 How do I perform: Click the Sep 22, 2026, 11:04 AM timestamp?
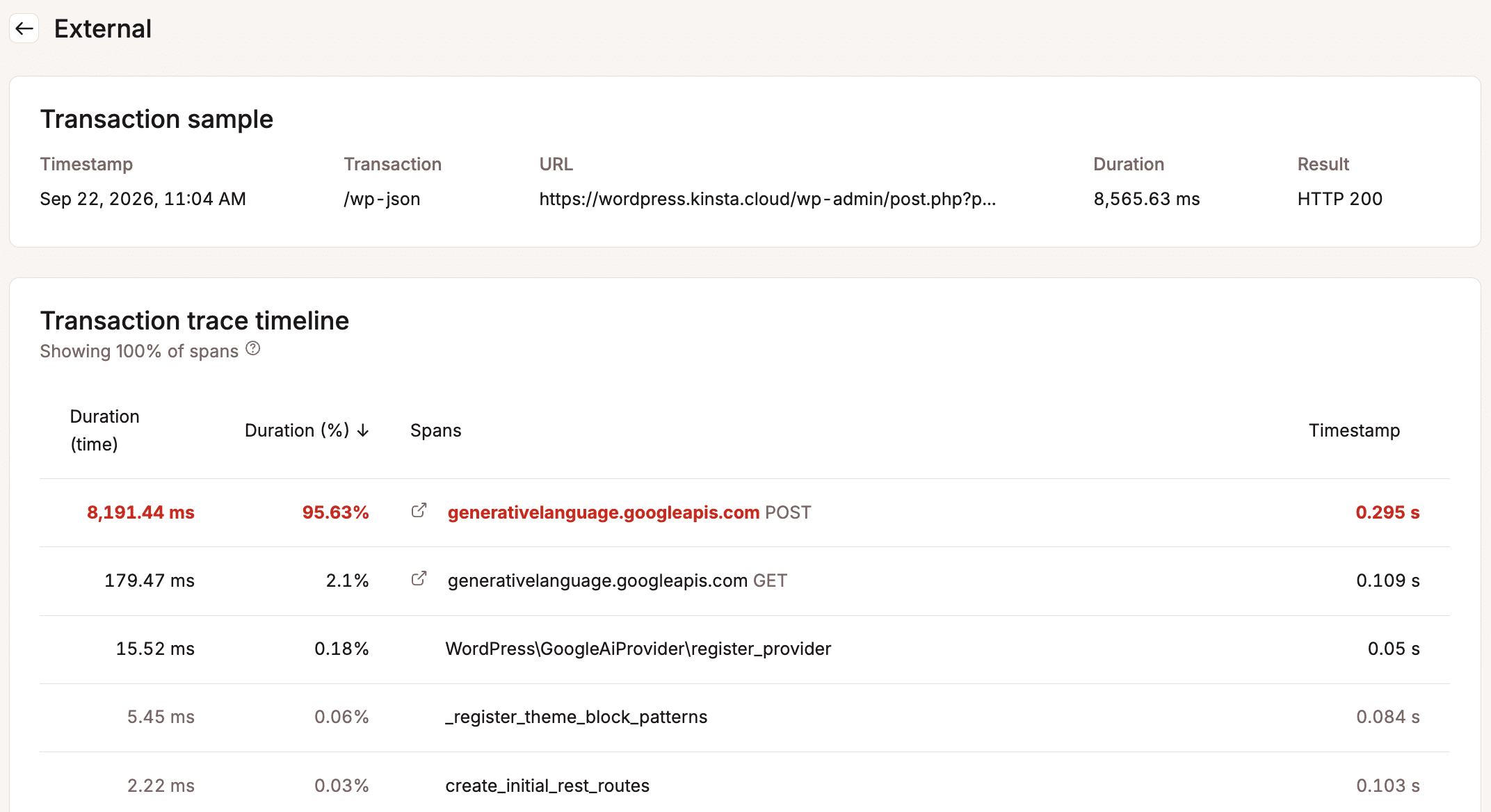[143, 199]
